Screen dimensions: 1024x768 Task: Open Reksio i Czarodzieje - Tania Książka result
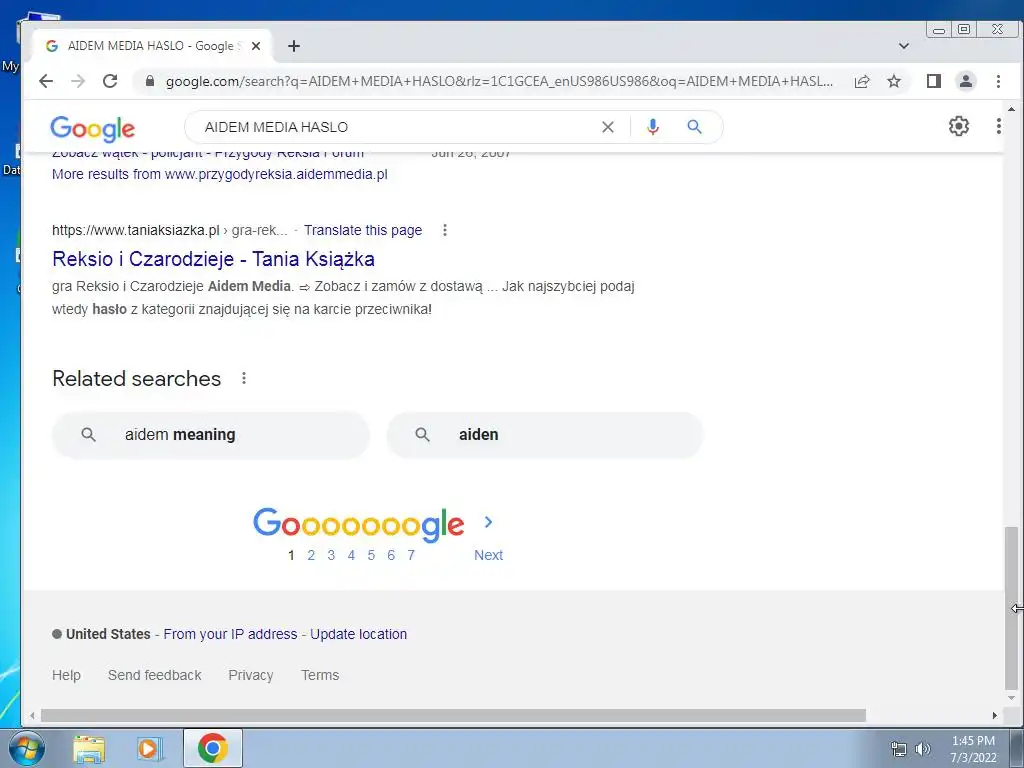[x=214, y=259]
